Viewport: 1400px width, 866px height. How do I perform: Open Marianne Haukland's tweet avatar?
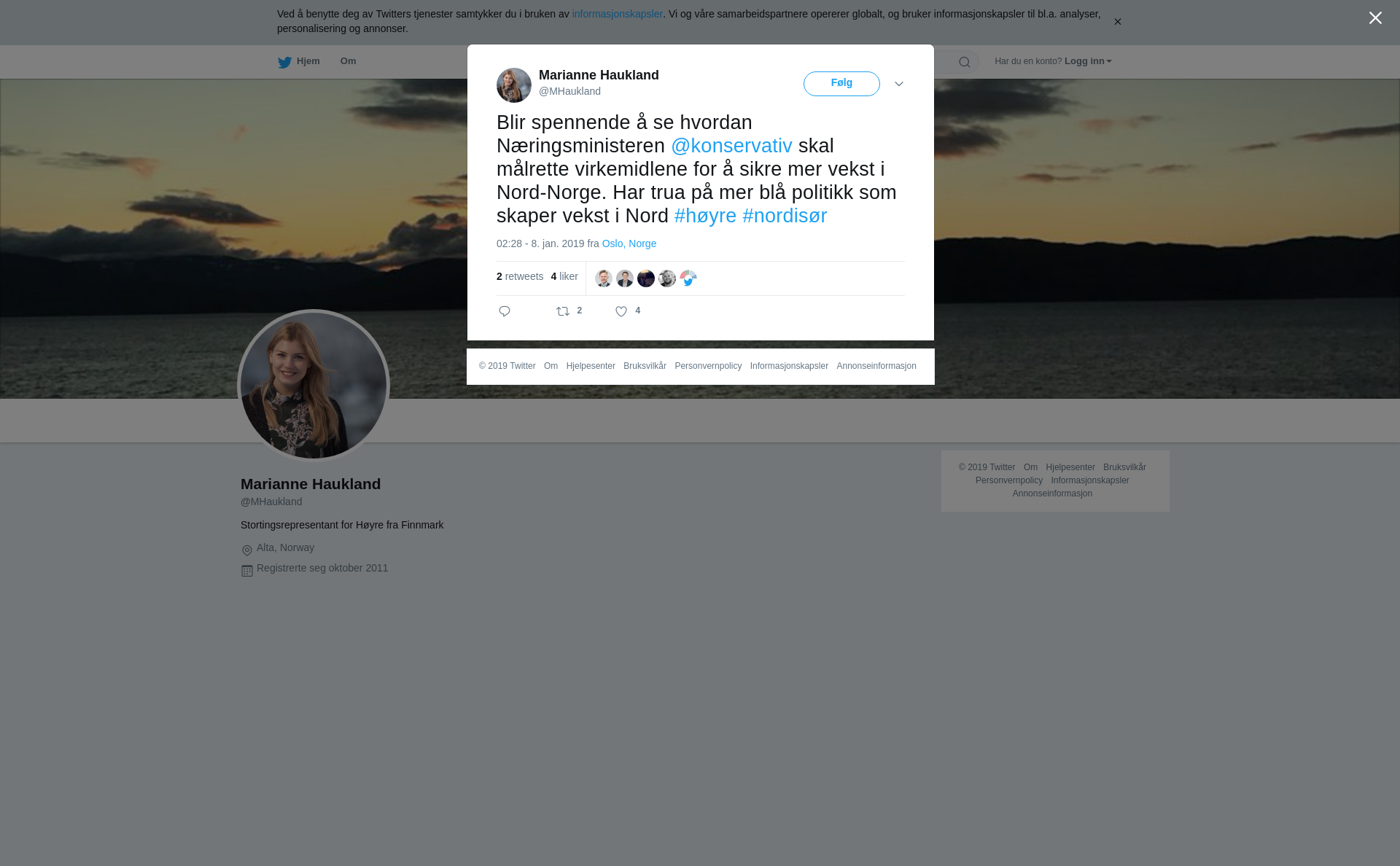click(x=514, y=85)
